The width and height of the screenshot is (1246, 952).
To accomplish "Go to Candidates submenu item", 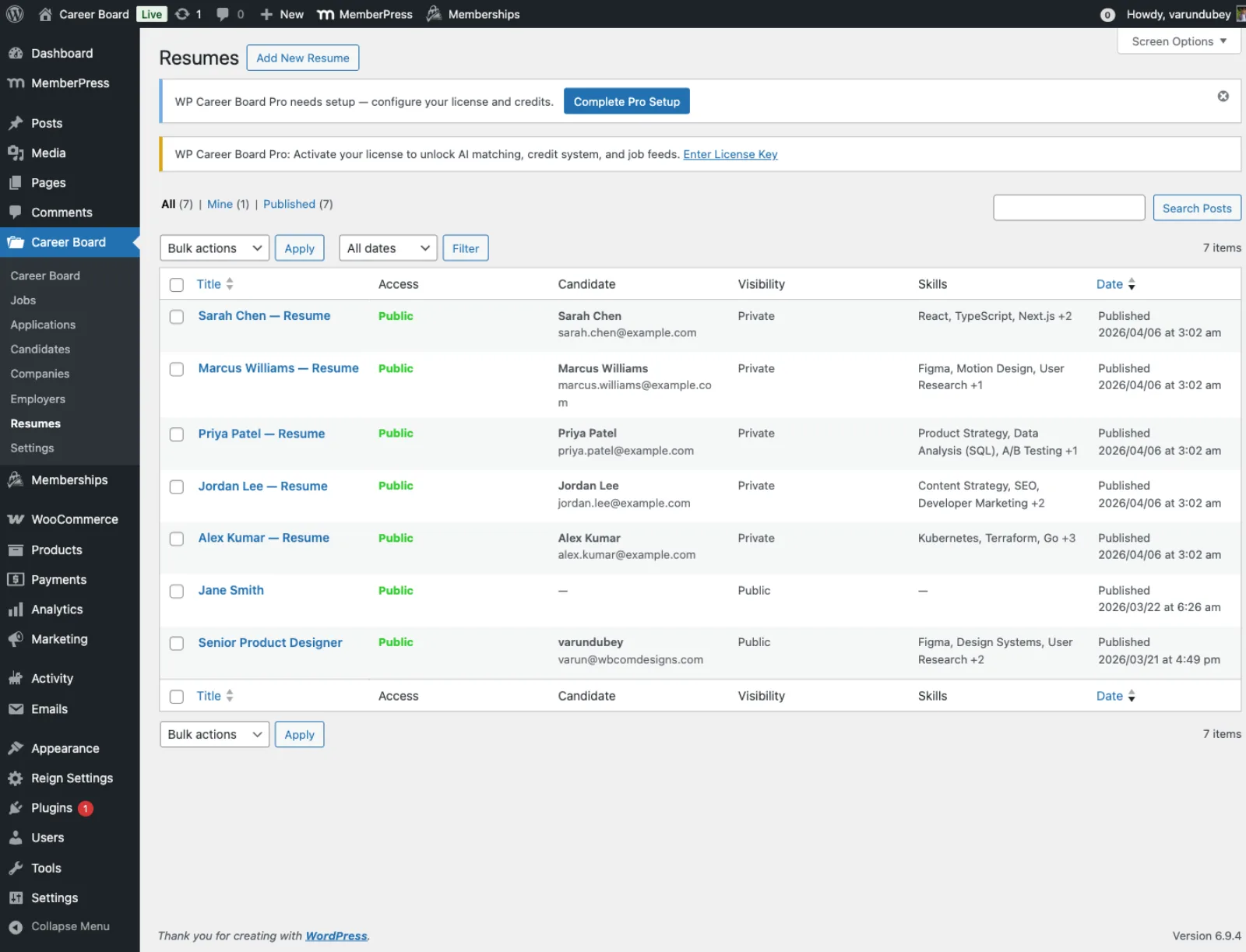I will [40, 350].
